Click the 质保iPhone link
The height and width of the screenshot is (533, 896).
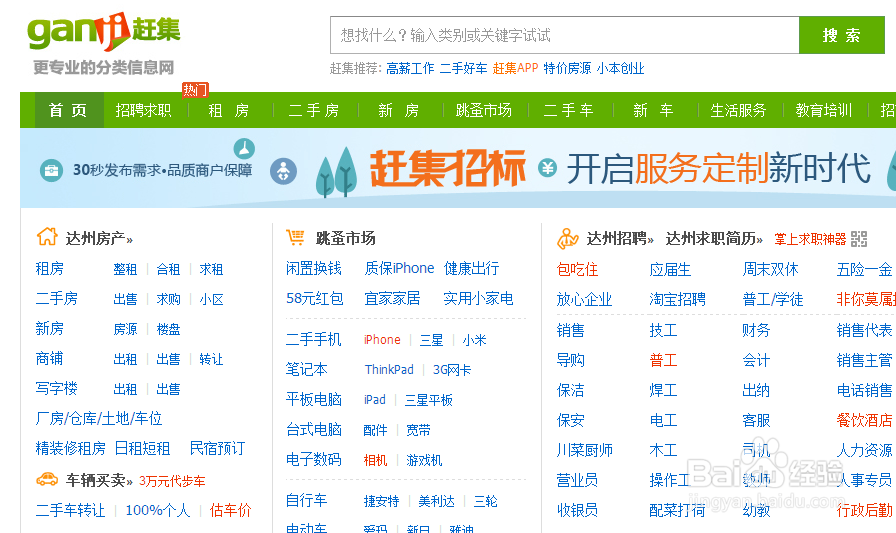[x=399, y=268]
